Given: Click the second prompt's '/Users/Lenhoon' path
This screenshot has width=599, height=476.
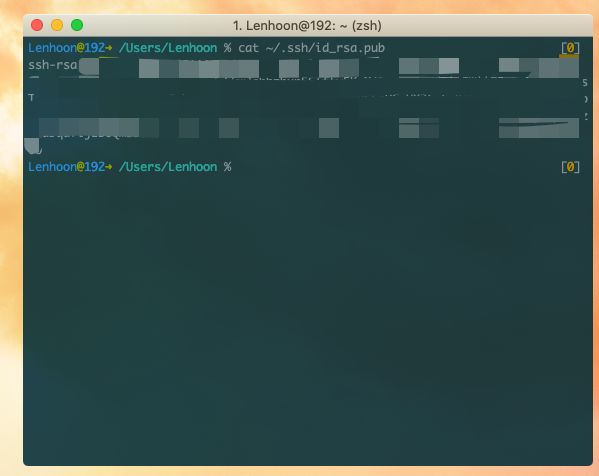Looking at the screenshot, I should [x=168, y=167].
